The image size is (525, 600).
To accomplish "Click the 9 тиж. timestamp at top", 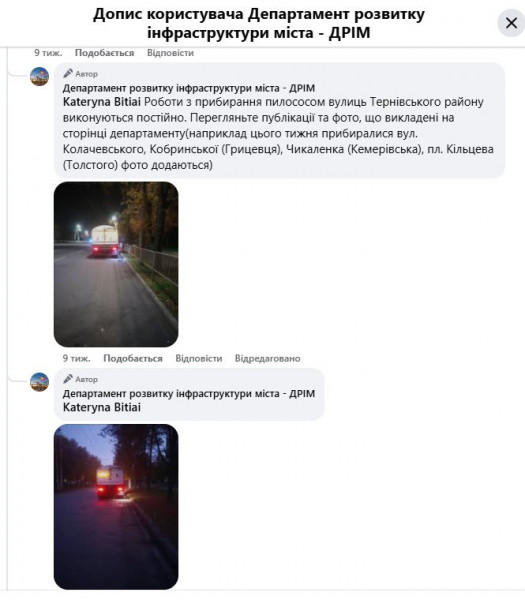I will pyautogui.click(x=48, y=53).
